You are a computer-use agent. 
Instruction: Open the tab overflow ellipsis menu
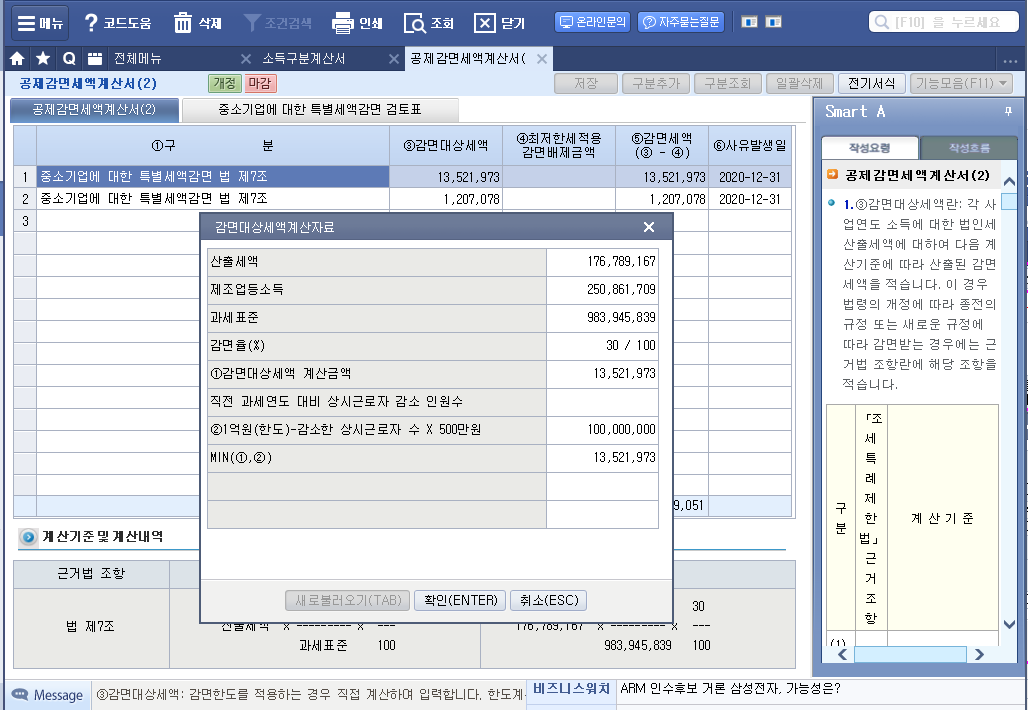point(1010,61)
